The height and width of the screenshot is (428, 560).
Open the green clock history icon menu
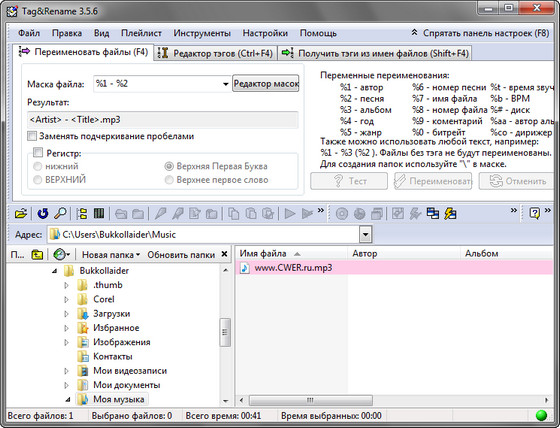pos(61,255)
